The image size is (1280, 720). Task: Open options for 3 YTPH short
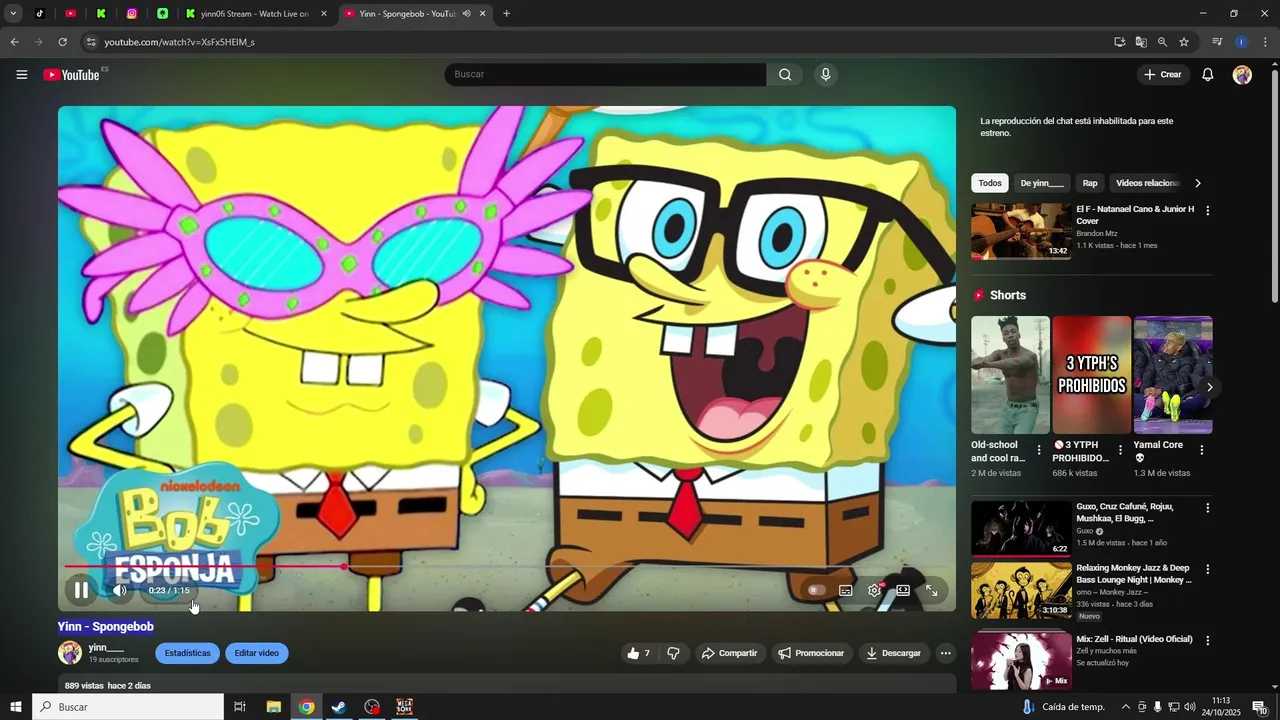(1120, 450)
